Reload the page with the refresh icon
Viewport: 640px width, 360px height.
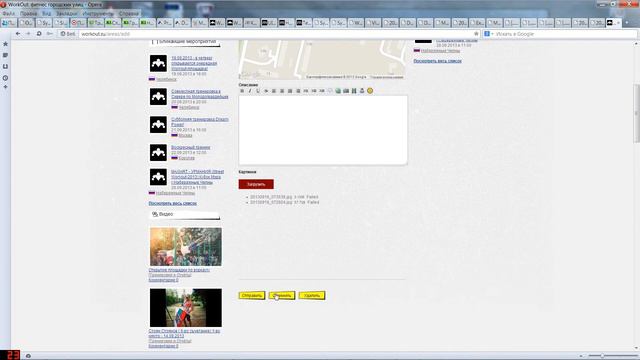39,34
